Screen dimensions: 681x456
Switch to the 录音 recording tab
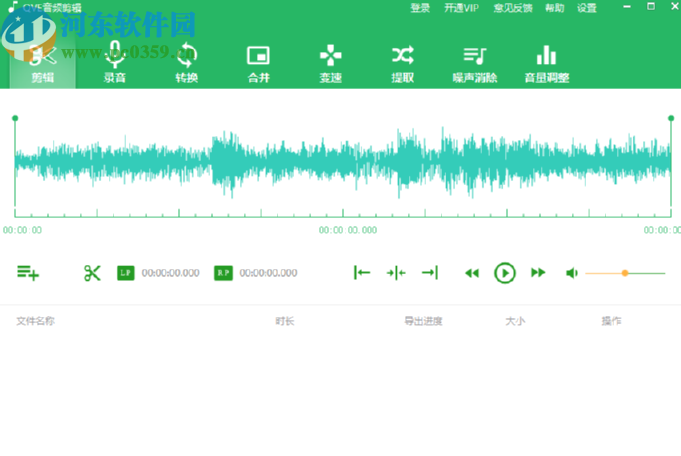(x=115, y=63)
